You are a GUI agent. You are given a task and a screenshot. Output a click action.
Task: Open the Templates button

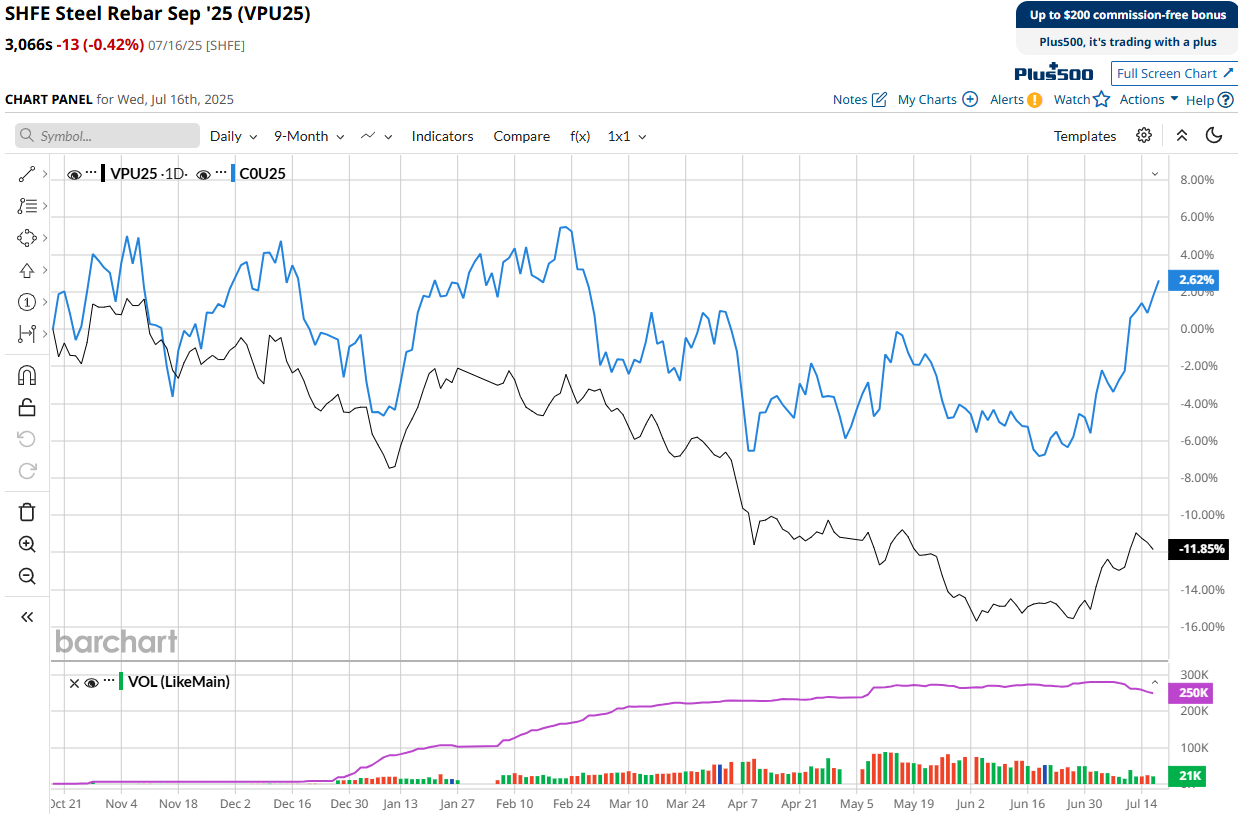pos(1084,136)
